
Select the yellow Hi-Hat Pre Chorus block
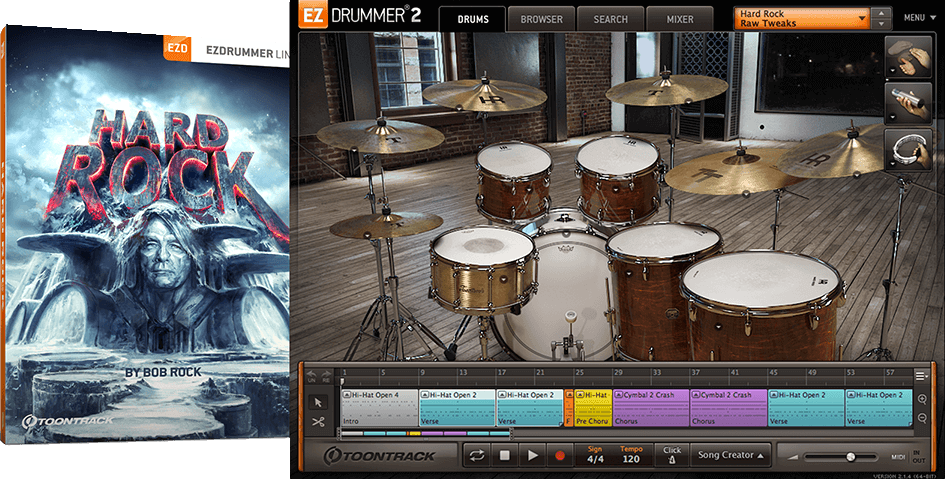coord(593,408)
